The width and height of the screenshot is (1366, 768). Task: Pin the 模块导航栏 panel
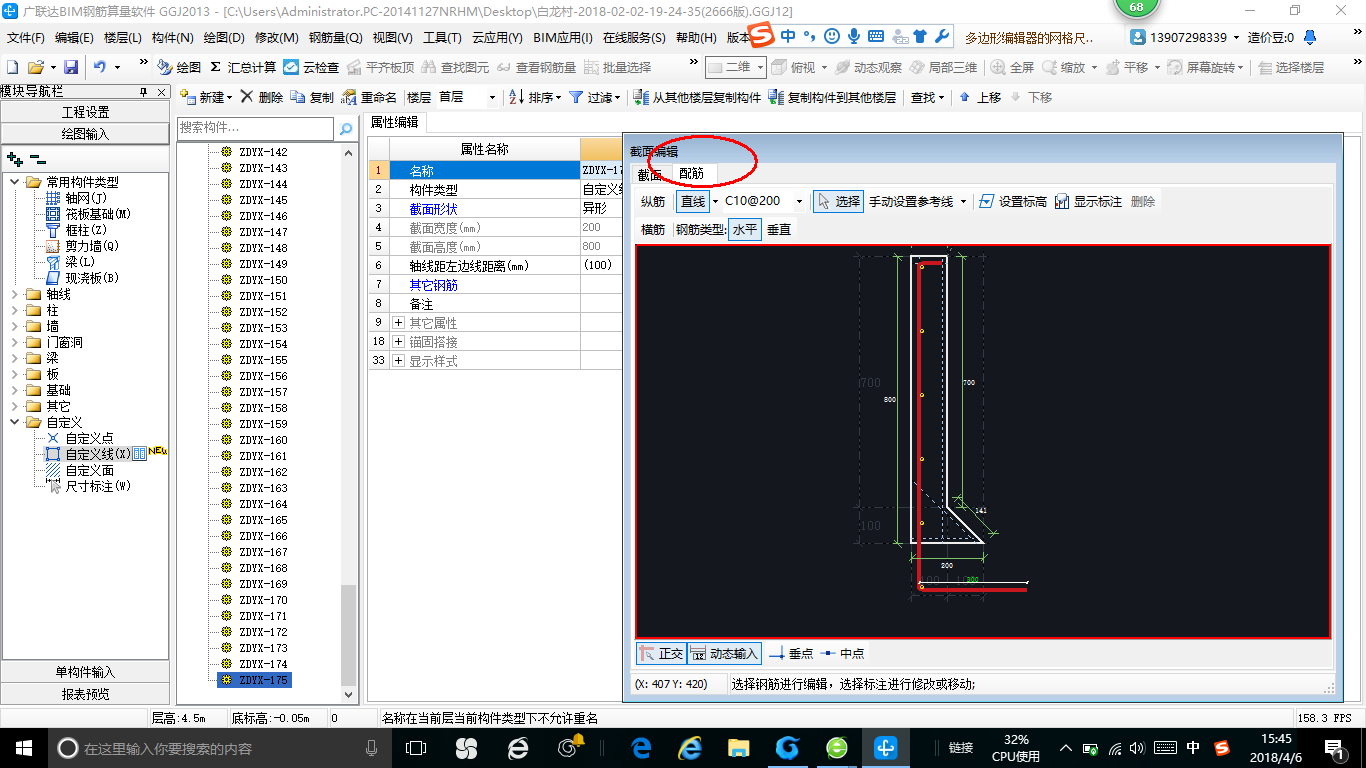click(x=143, y=91)
